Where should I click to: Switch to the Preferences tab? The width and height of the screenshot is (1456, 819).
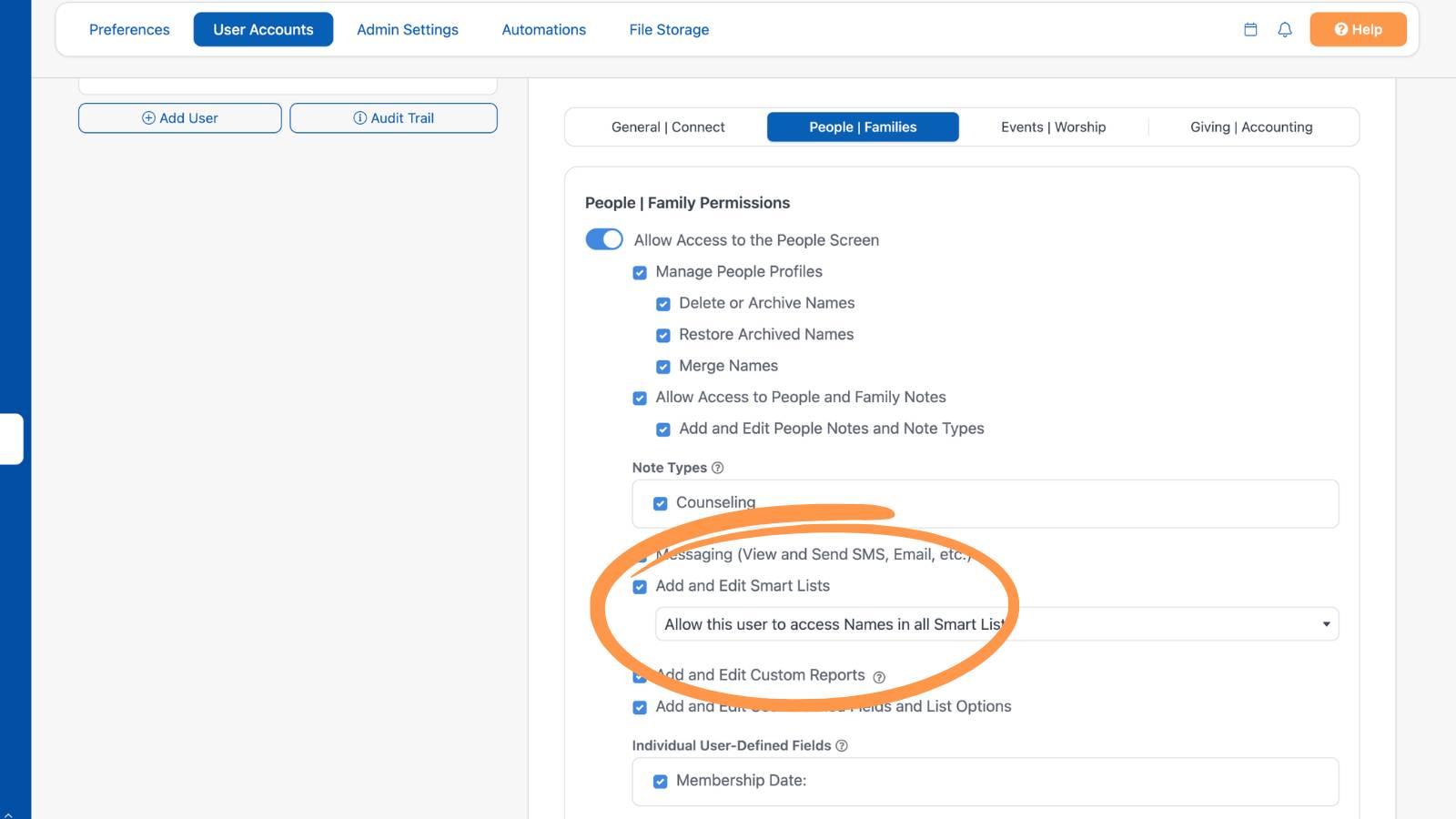tap(129, 29)
